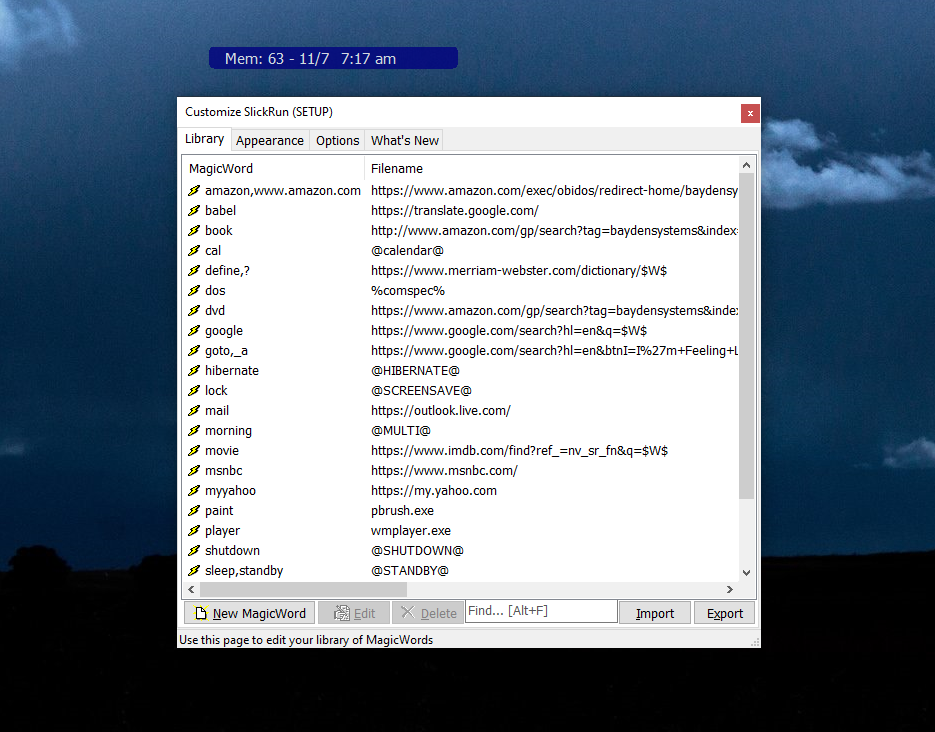935x732 pixels.
Task: Click the lightning icon next to hibernate
Action: (x=194, y=370)
